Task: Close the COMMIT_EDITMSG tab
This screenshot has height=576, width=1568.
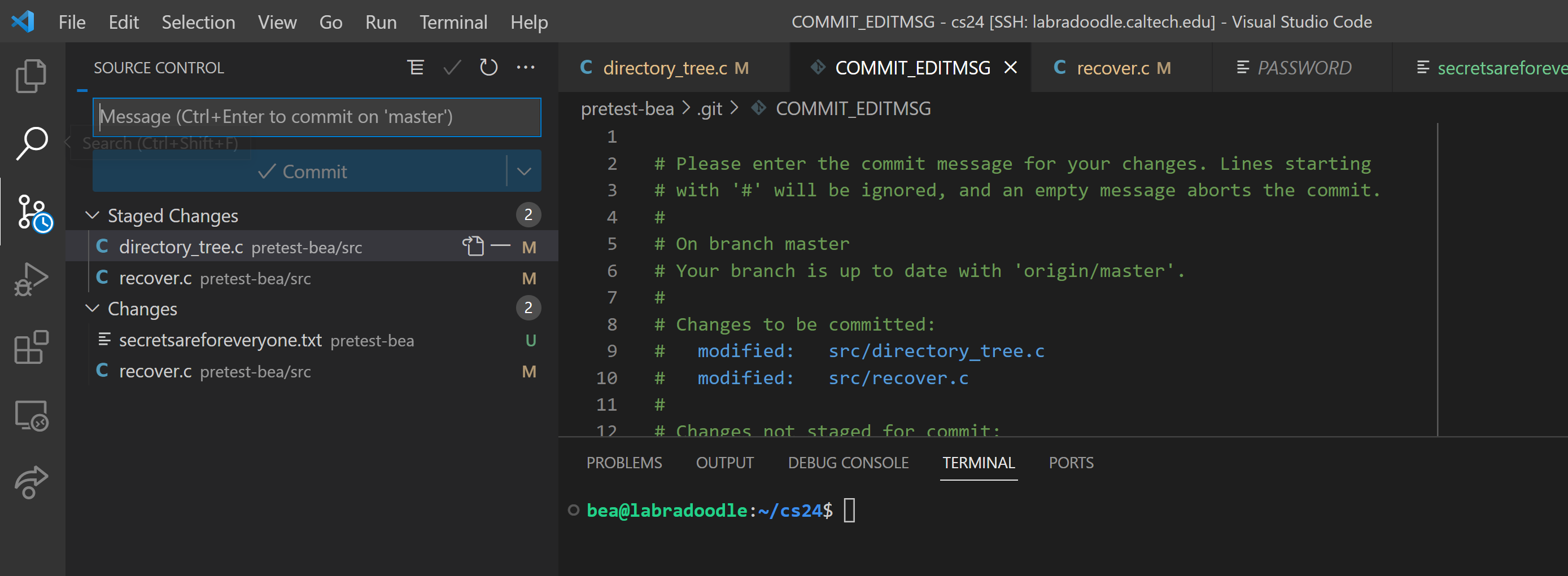Action: point(1011,68)
